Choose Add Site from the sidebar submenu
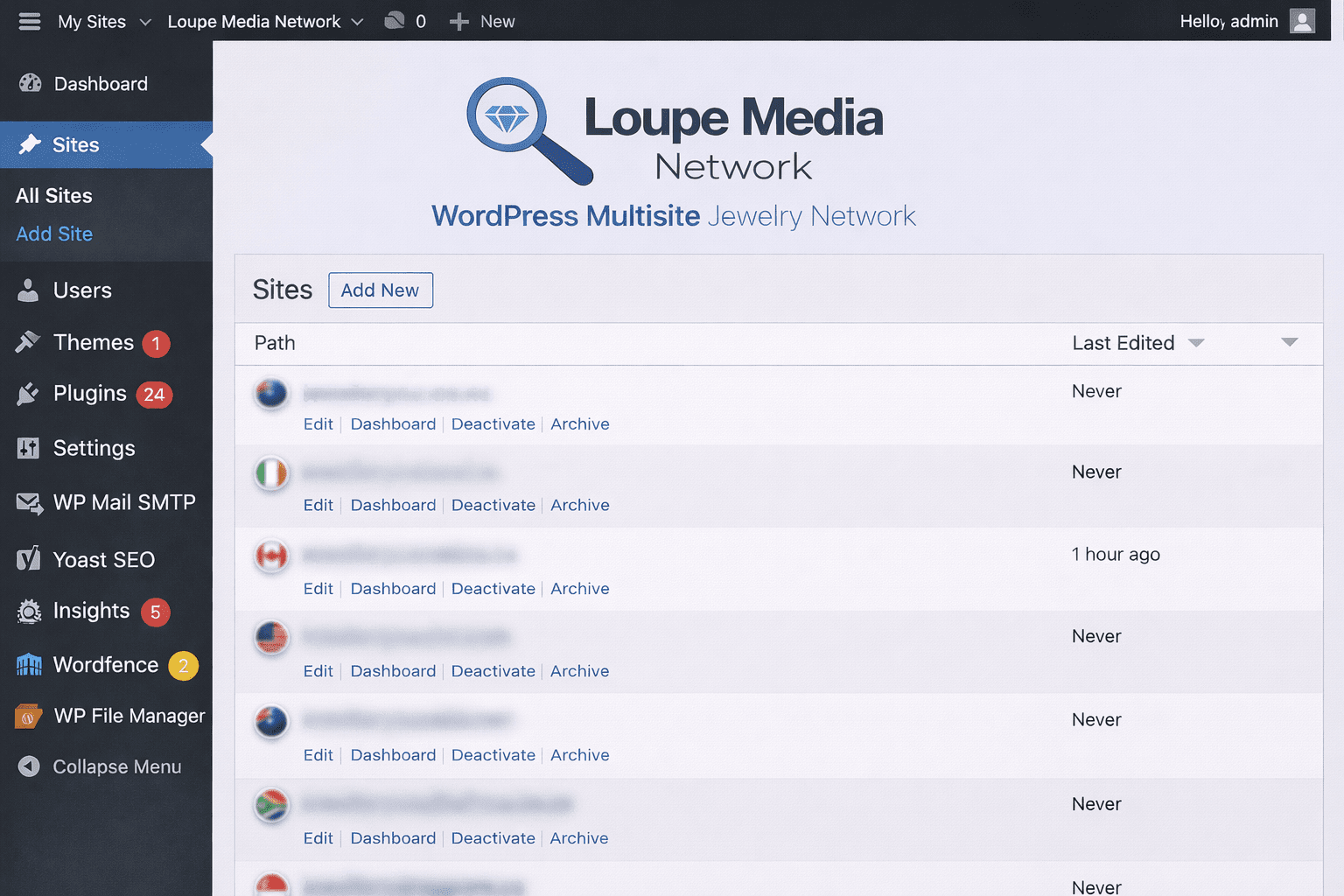 click(53, 234)
